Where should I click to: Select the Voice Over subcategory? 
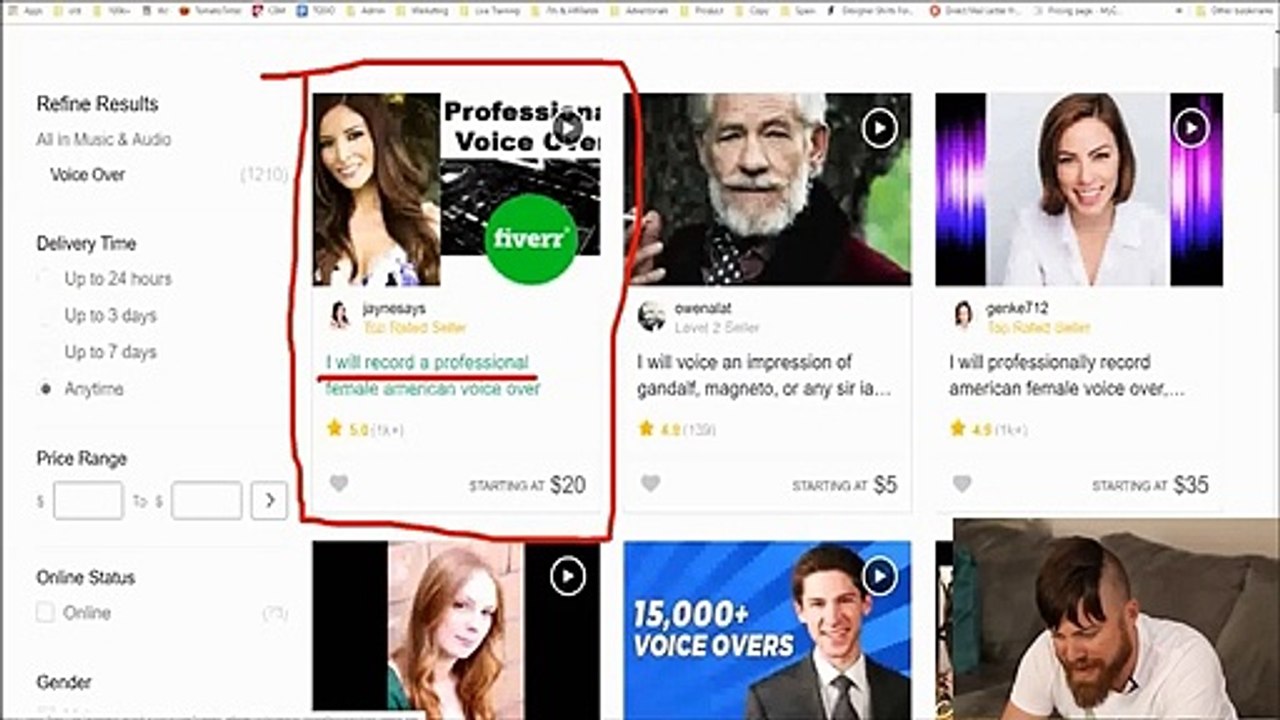[87, 175]
